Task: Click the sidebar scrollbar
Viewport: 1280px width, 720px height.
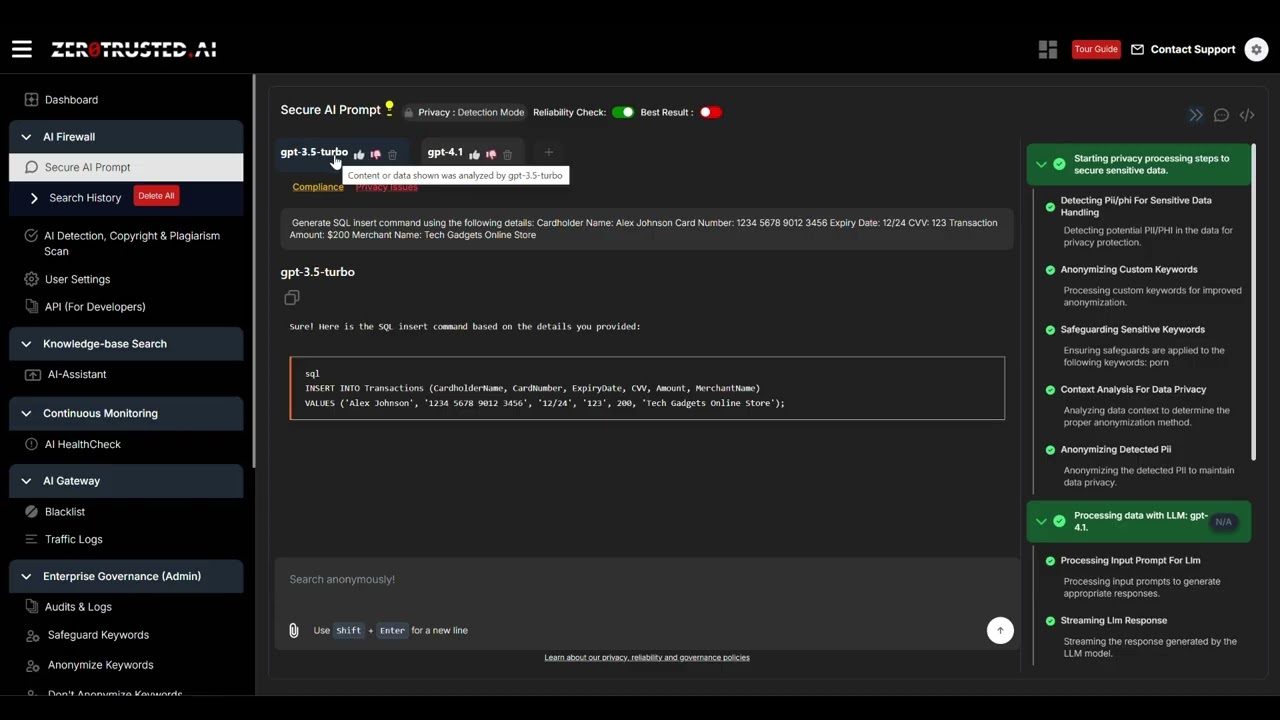Action: [253, 270]
